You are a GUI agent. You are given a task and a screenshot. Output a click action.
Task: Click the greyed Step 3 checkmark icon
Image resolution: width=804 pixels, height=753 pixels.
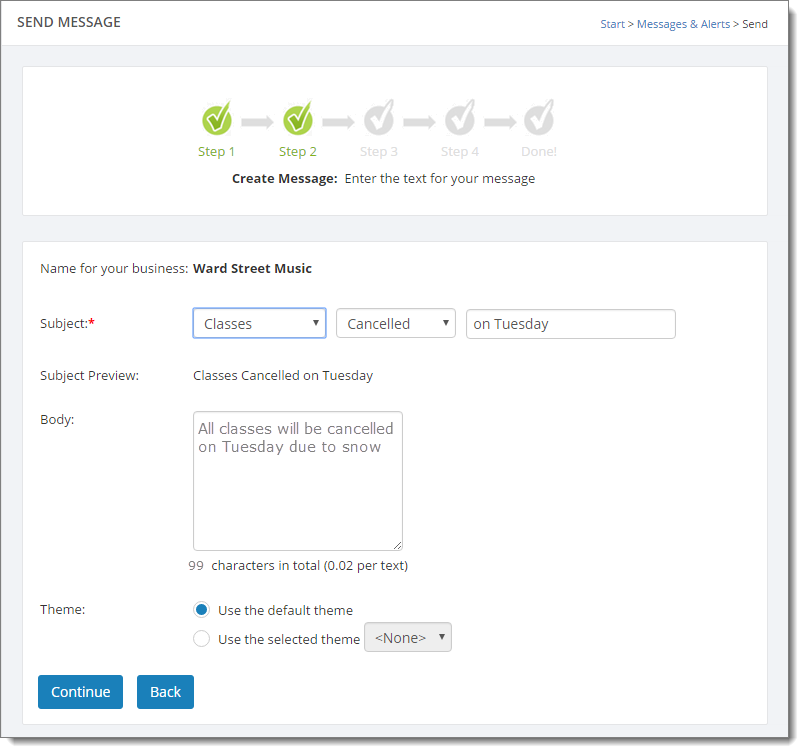coord(379,118)
